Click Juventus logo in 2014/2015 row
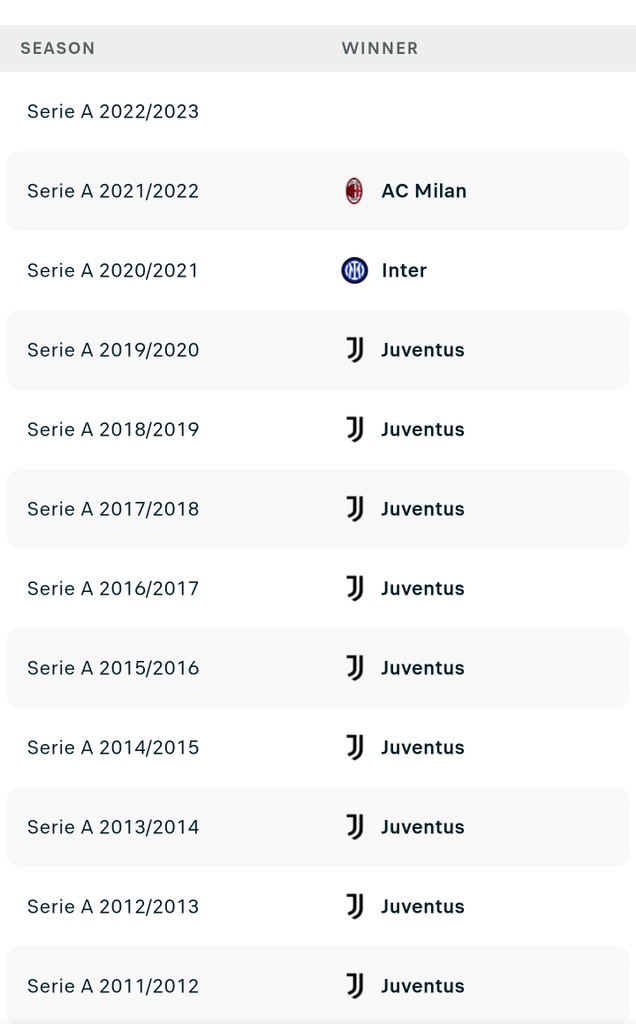Image resolution: width=636 pixels, height=1024 pixels. (x=354, y=747)
